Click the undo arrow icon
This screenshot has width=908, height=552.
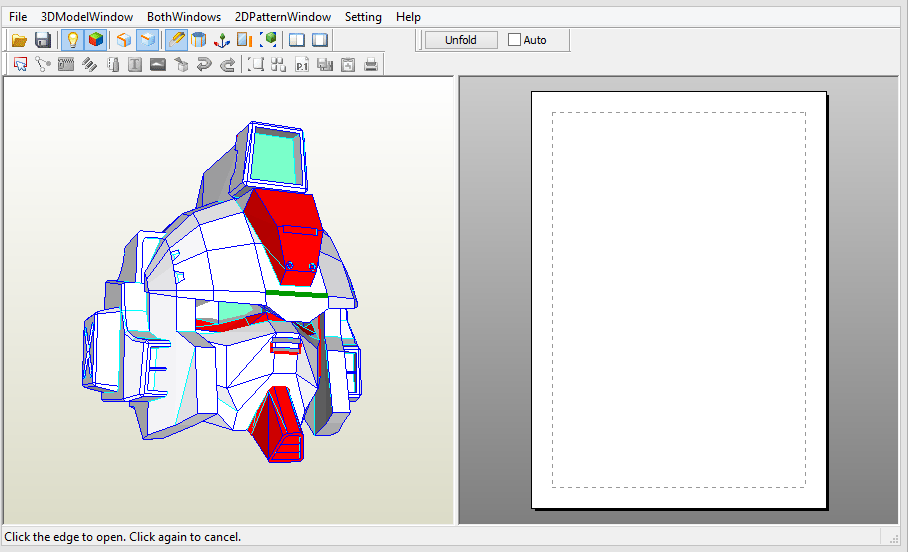(204, 65)
